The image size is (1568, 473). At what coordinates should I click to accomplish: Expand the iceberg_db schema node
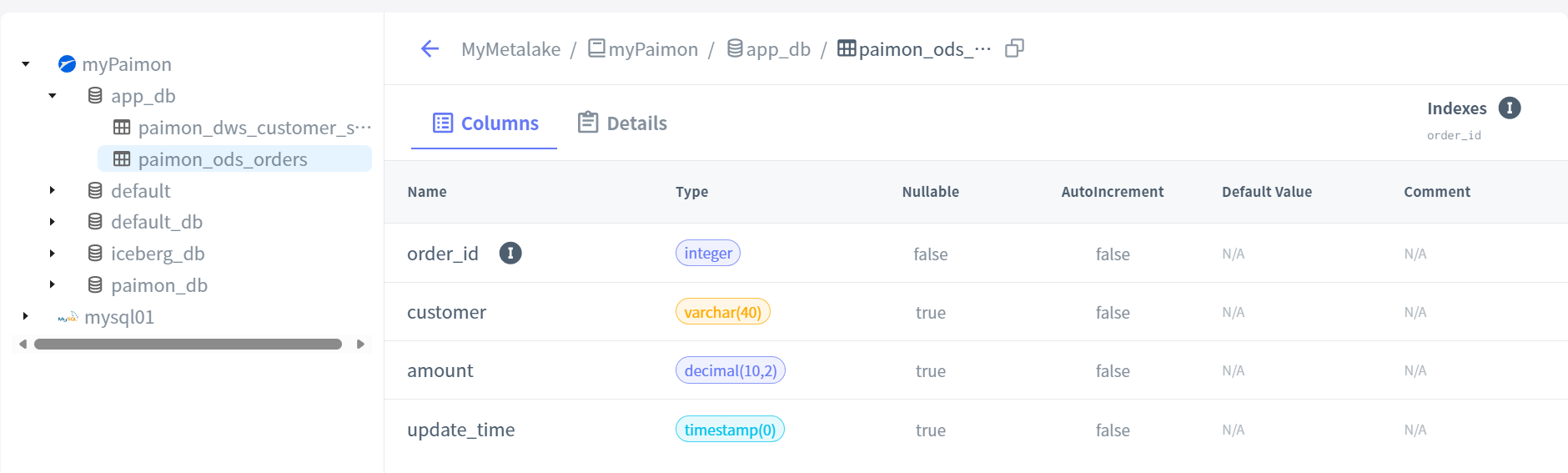[53, 254]
